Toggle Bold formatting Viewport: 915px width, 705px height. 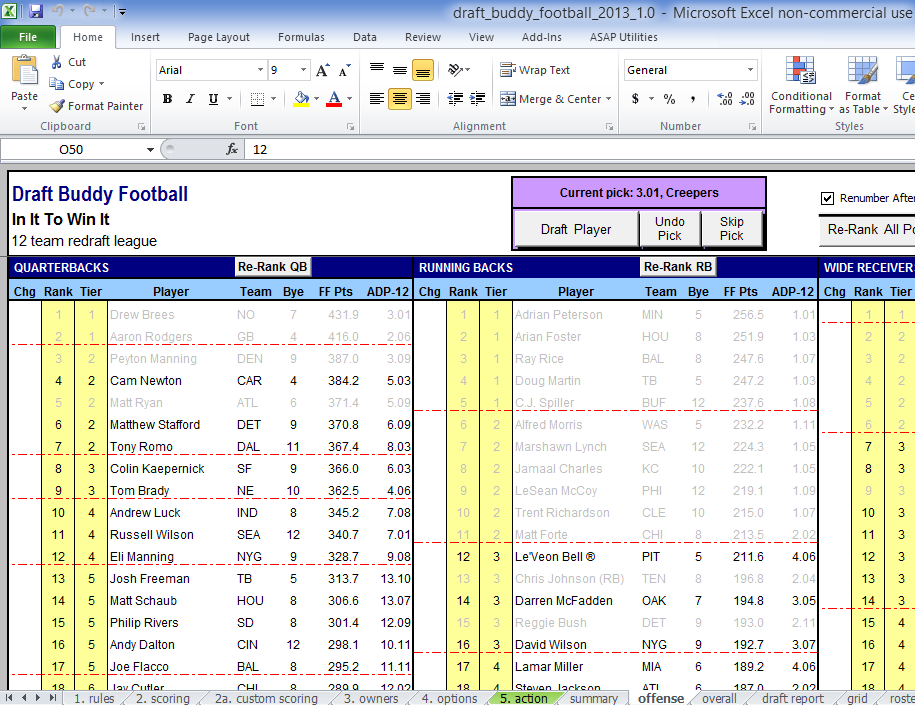pos(167,99)
